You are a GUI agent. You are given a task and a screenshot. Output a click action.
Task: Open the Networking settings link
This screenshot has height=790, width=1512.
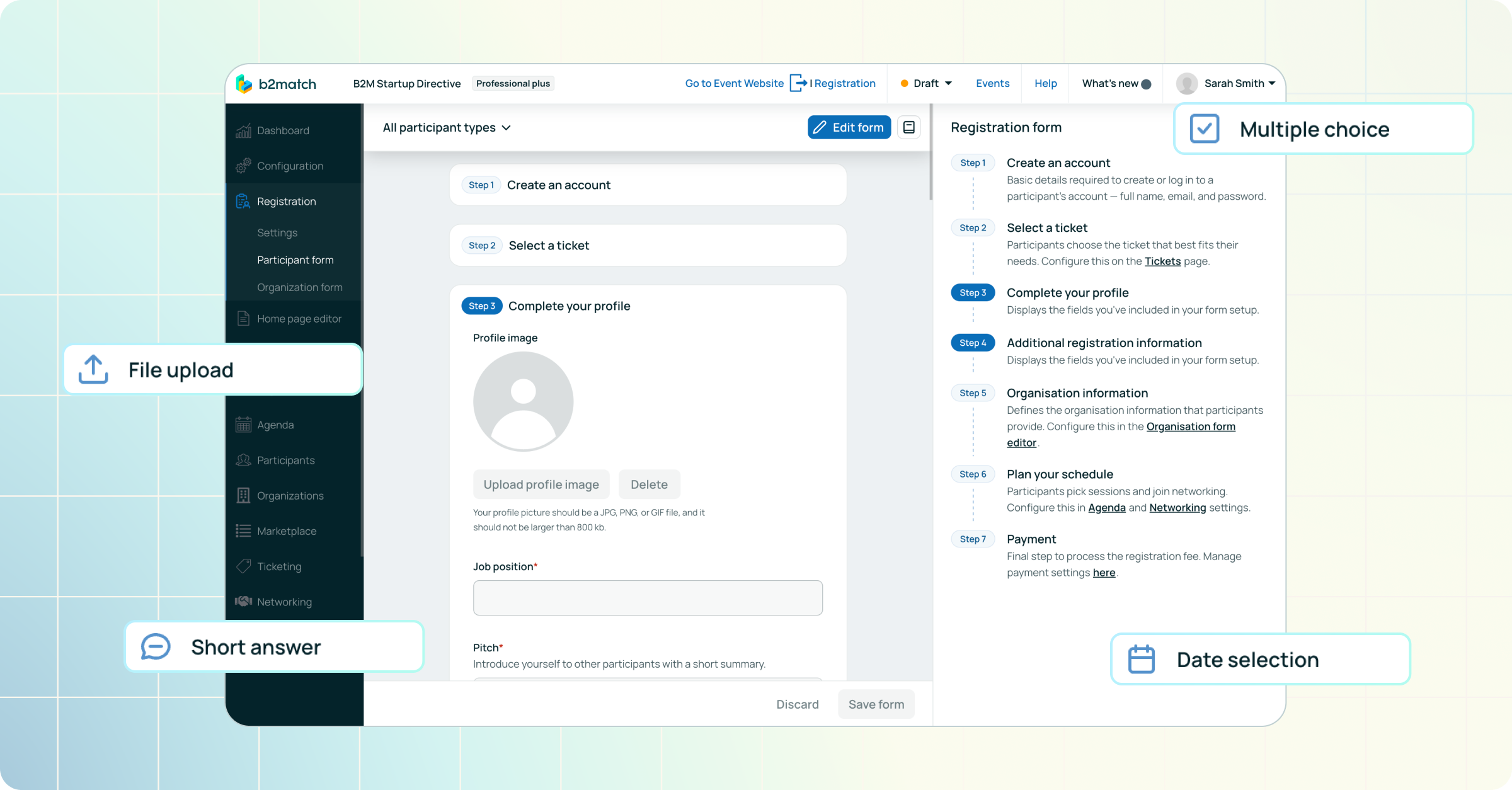click(1177, 507)
